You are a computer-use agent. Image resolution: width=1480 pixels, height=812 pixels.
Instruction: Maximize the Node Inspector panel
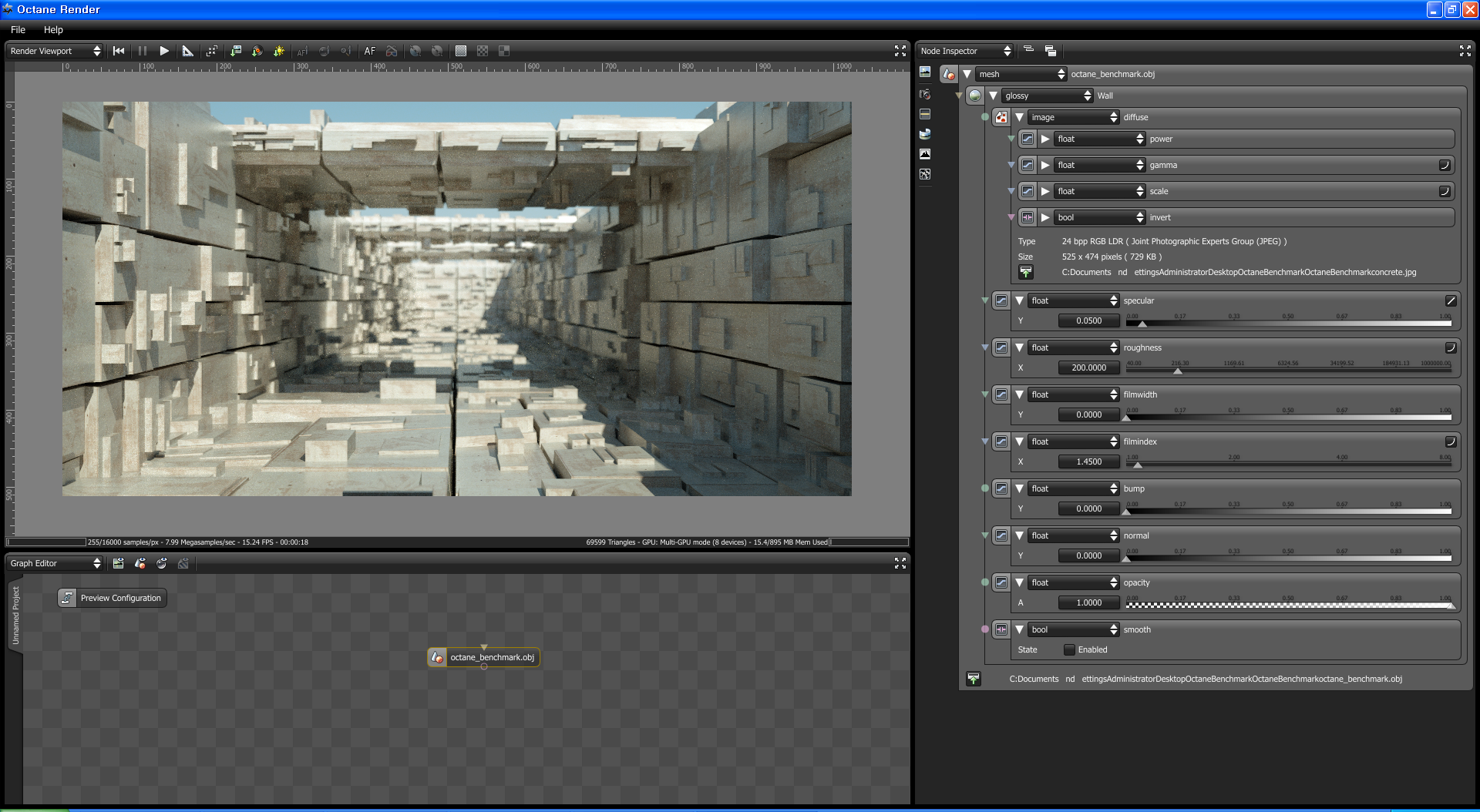1465,51
